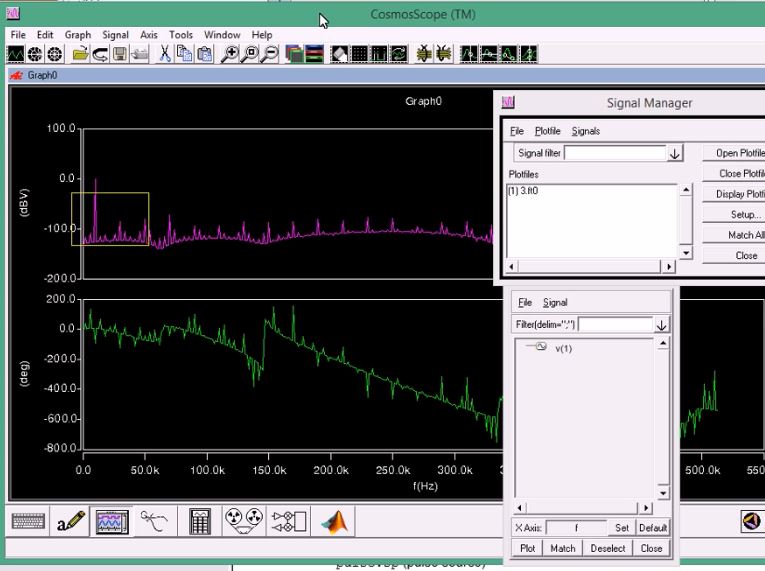
Task: Click the zoom out magnifier icon
Action: coord(268,54)
